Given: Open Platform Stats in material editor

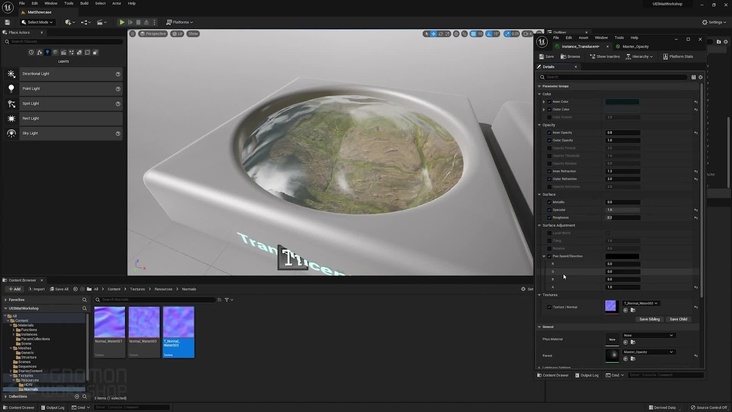Looking at the screenshot, I should [678, 56].
